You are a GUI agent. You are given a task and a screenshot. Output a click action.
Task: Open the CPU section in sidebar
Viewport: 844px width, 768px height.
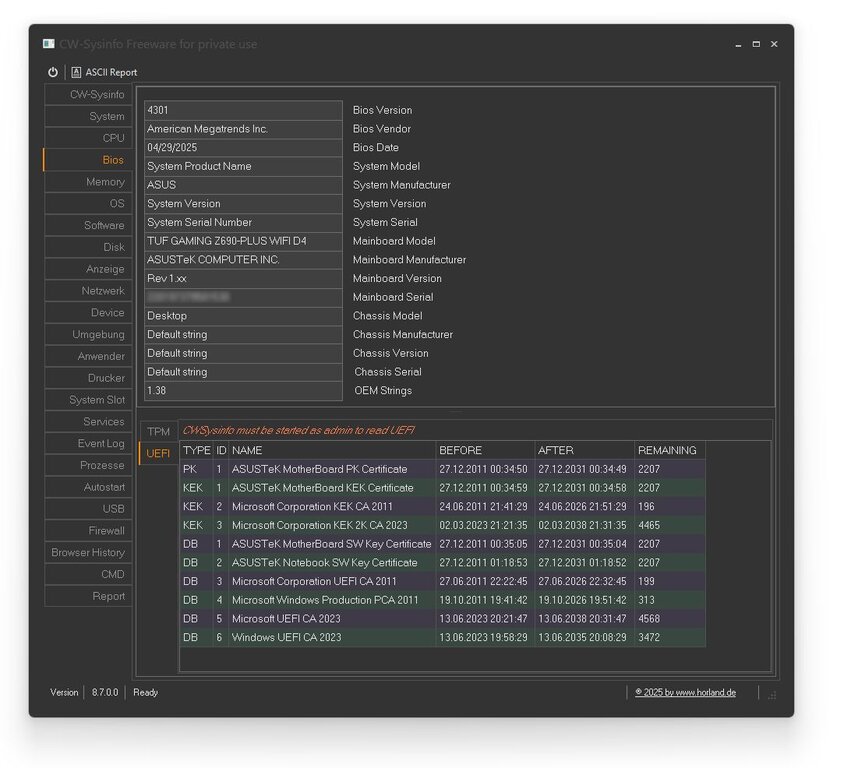(x=88, y=138)
